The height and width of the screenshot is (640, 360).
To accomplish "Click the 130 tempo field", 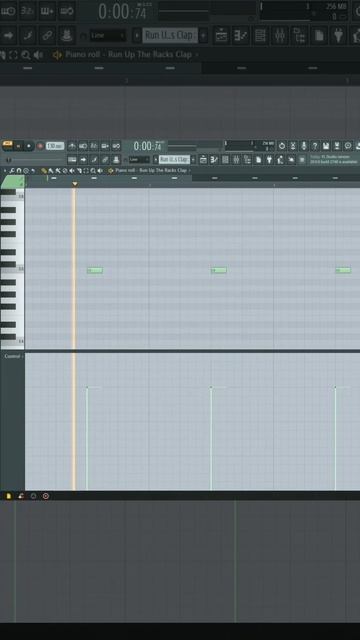I will pyautogui.click(x=55, y=146).
